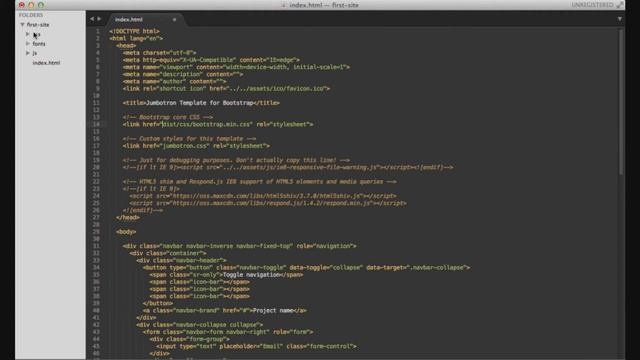Viewport: 640px width, 360px height.
Task: Click the navbar-form form line
Action: [228, 332]
